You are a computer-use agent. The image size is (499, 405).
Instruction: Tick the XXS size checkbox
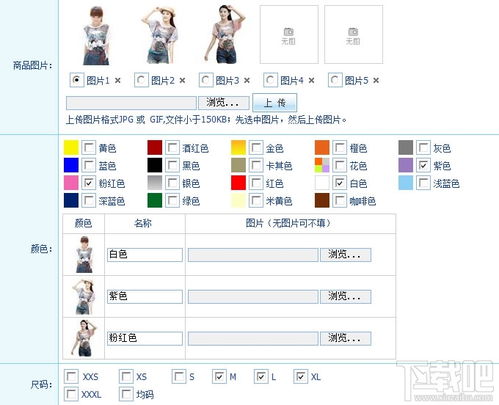pos(71,376)
